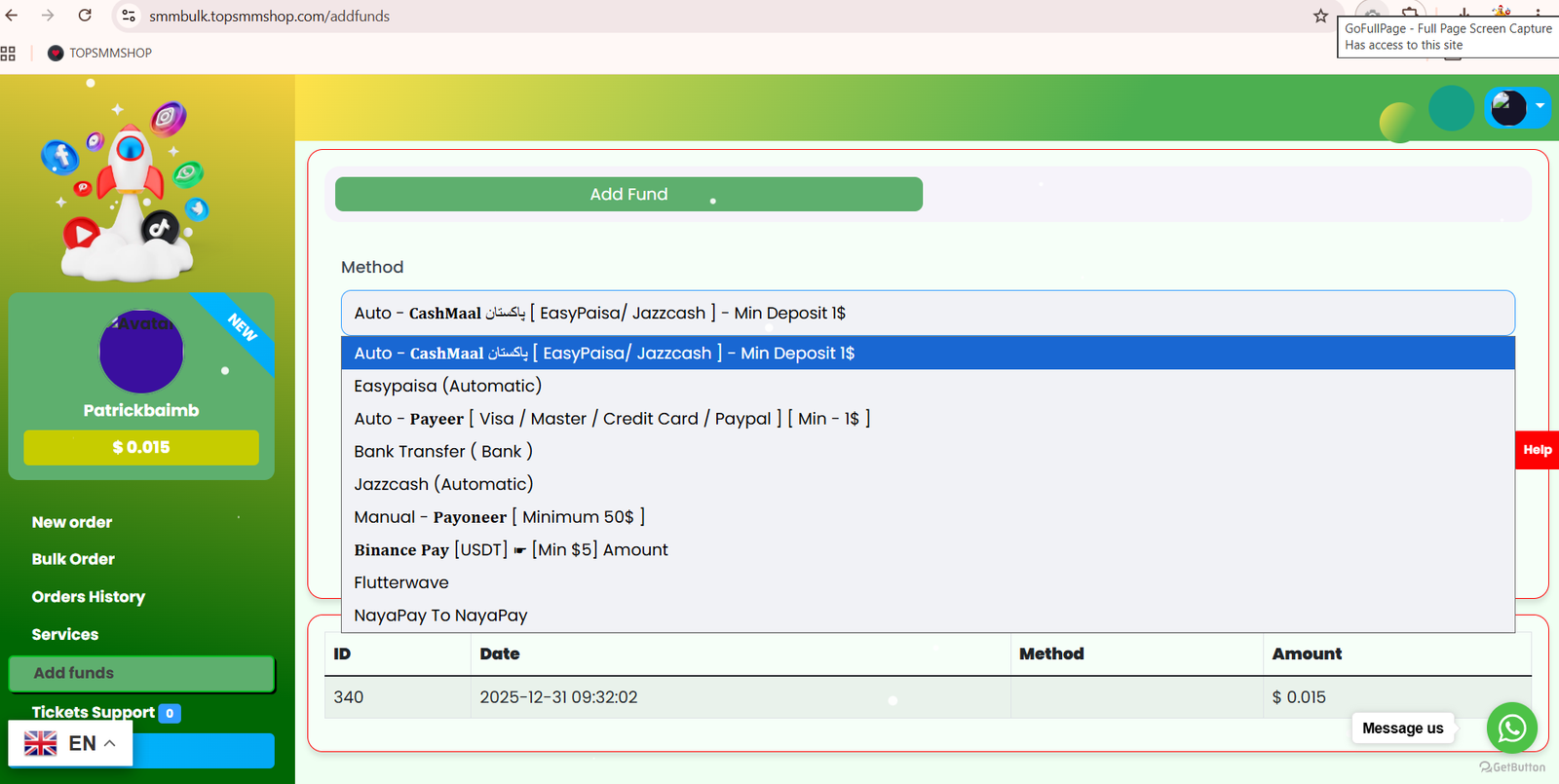The width and height of the screenshot is (1559, 784).
Task: Select Auto Payeer Visa/Master option
Action: tap(928, 419)
